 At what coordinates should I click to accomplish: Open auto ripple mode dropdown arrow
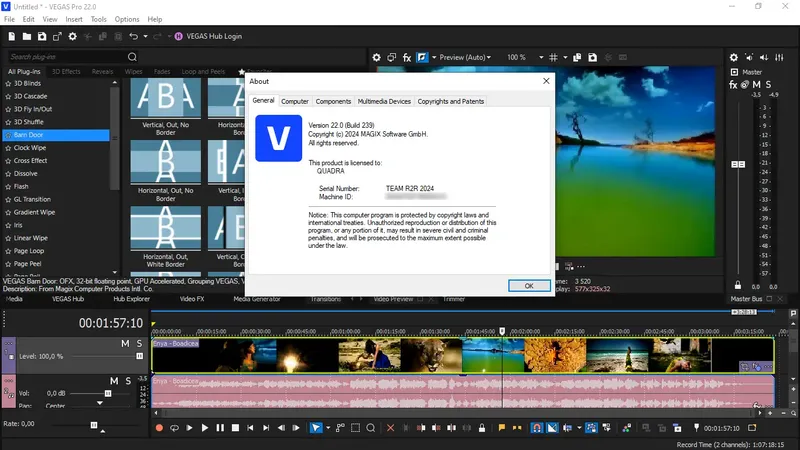579,428
